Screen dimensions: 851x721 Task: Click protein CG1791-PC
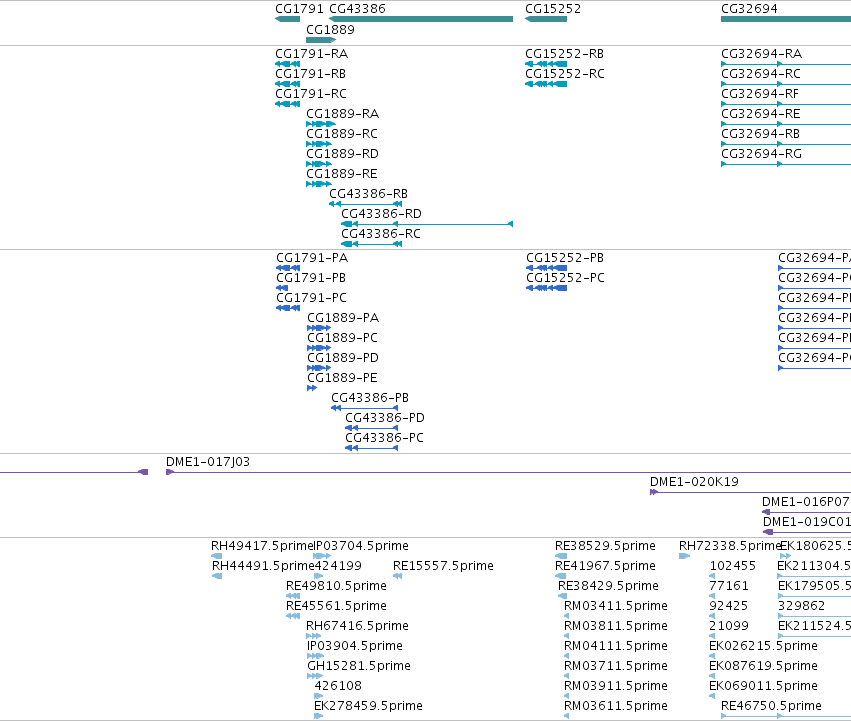312,298
